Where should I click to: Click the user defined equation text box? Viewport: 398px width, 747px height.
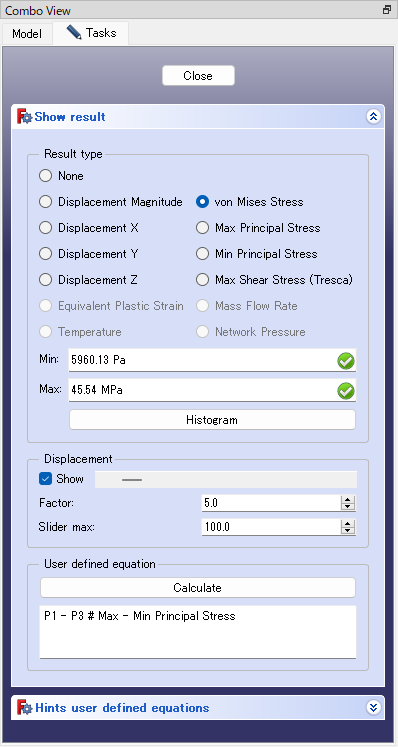coord(198,632)
